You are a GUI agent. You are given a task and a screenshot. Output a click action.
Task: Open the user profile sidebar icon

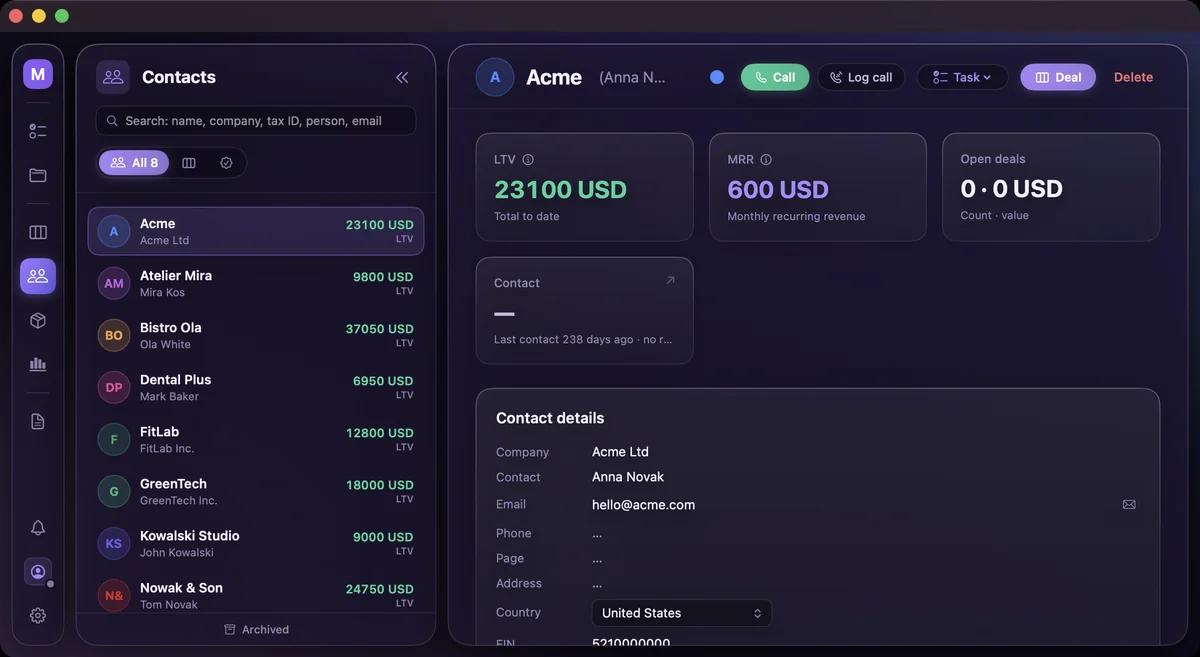tap(38, 572)
